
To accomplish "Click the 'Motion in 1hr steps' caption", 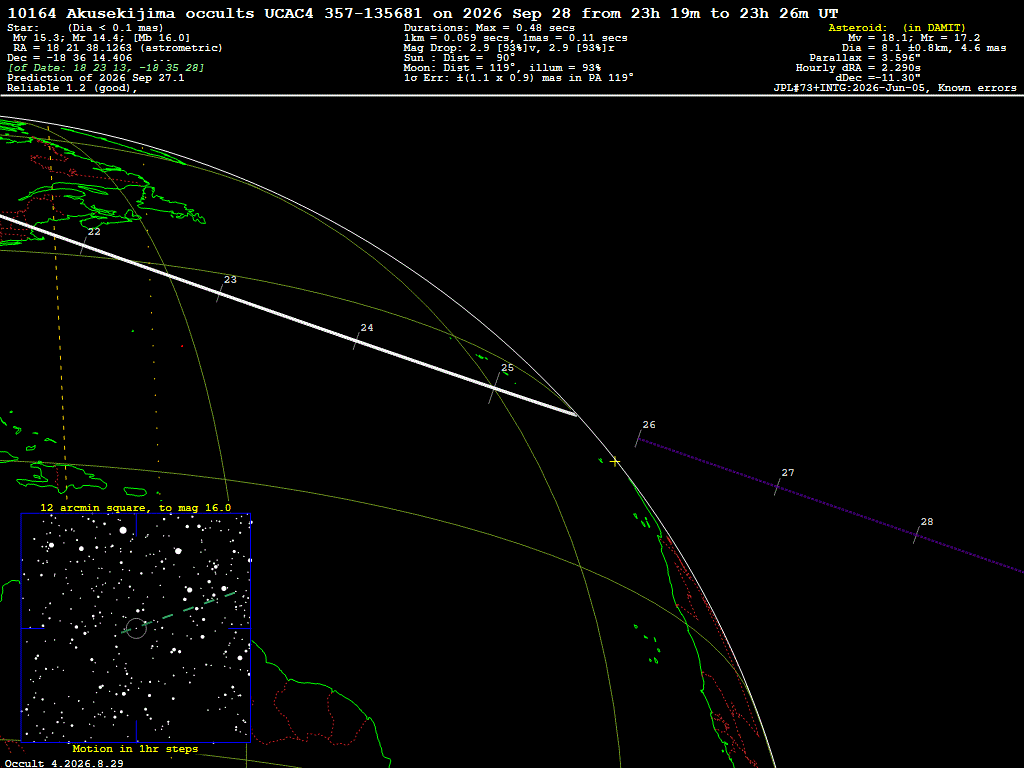I will pyautogui.click(x=135, y=748).
